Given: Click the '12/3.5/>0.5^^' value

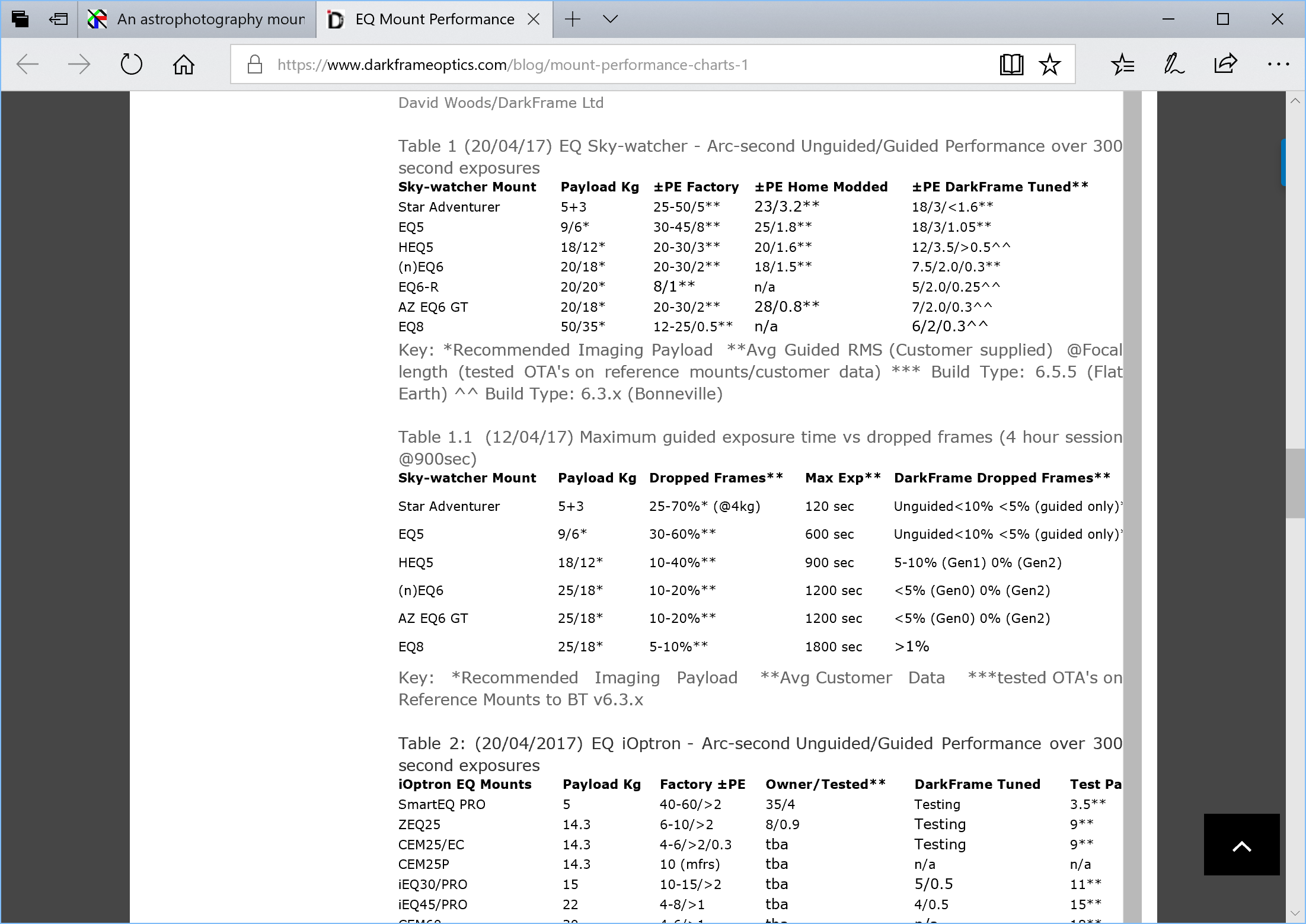Looking at the screenshot, I should (x=961, y=247).
